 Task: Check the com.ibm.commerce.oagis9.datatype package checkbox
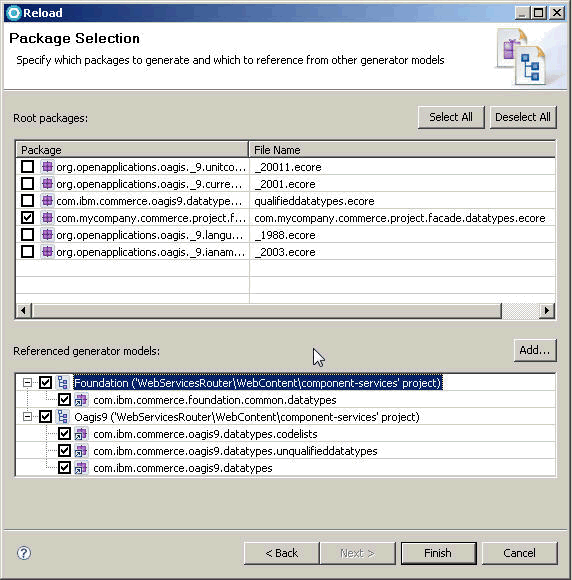point(27,201)
